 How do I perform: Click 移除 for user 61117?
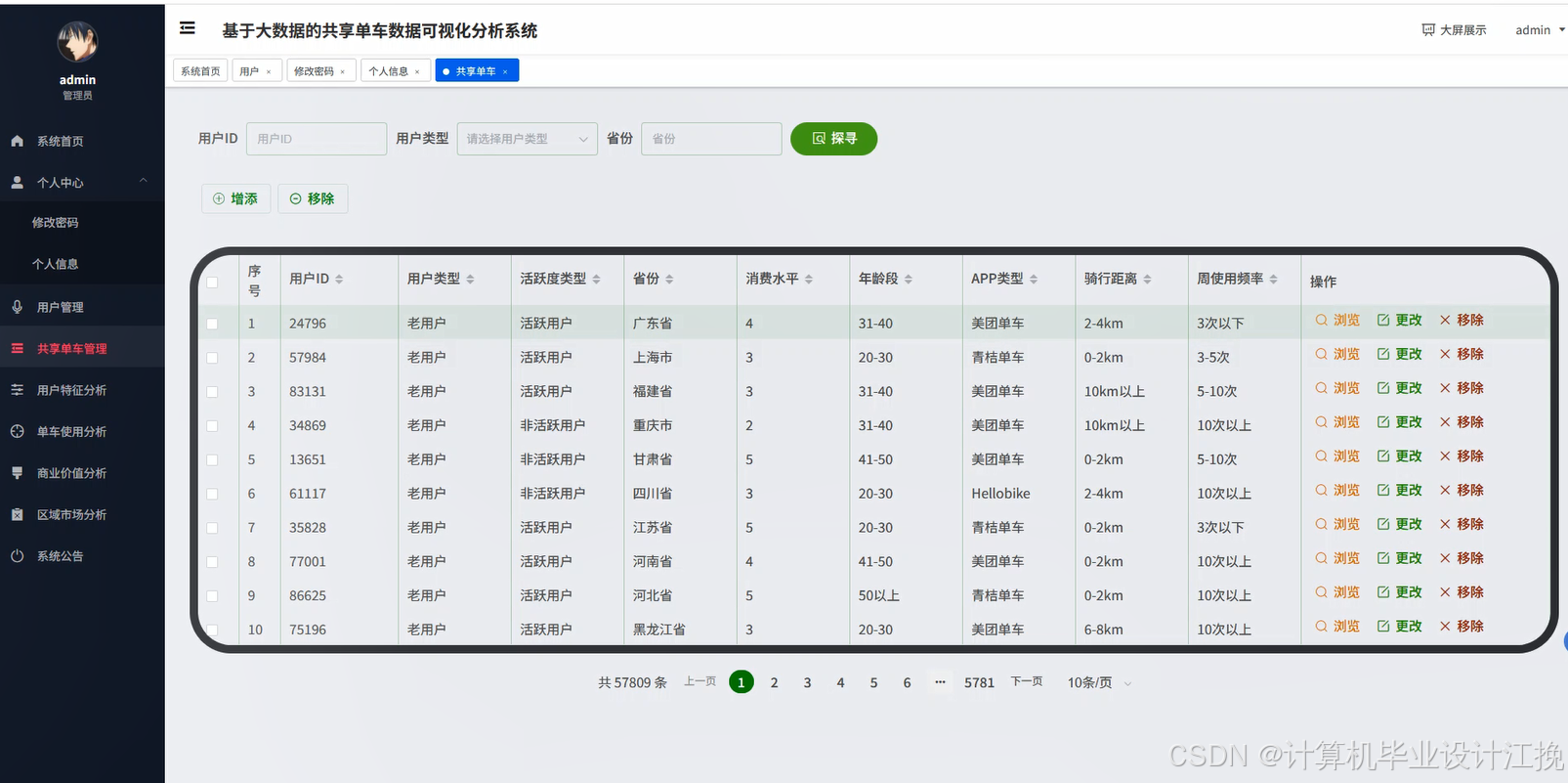[1462, 490]
